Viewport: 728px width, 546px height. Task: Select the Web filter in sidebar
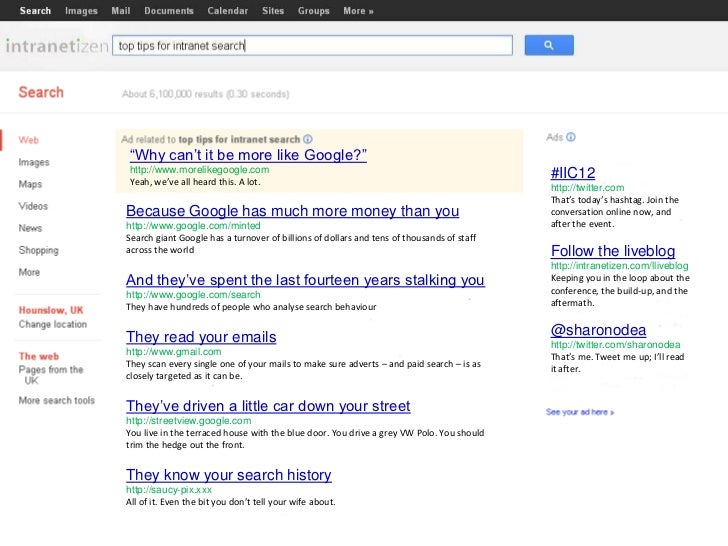(x=28, y=140)
